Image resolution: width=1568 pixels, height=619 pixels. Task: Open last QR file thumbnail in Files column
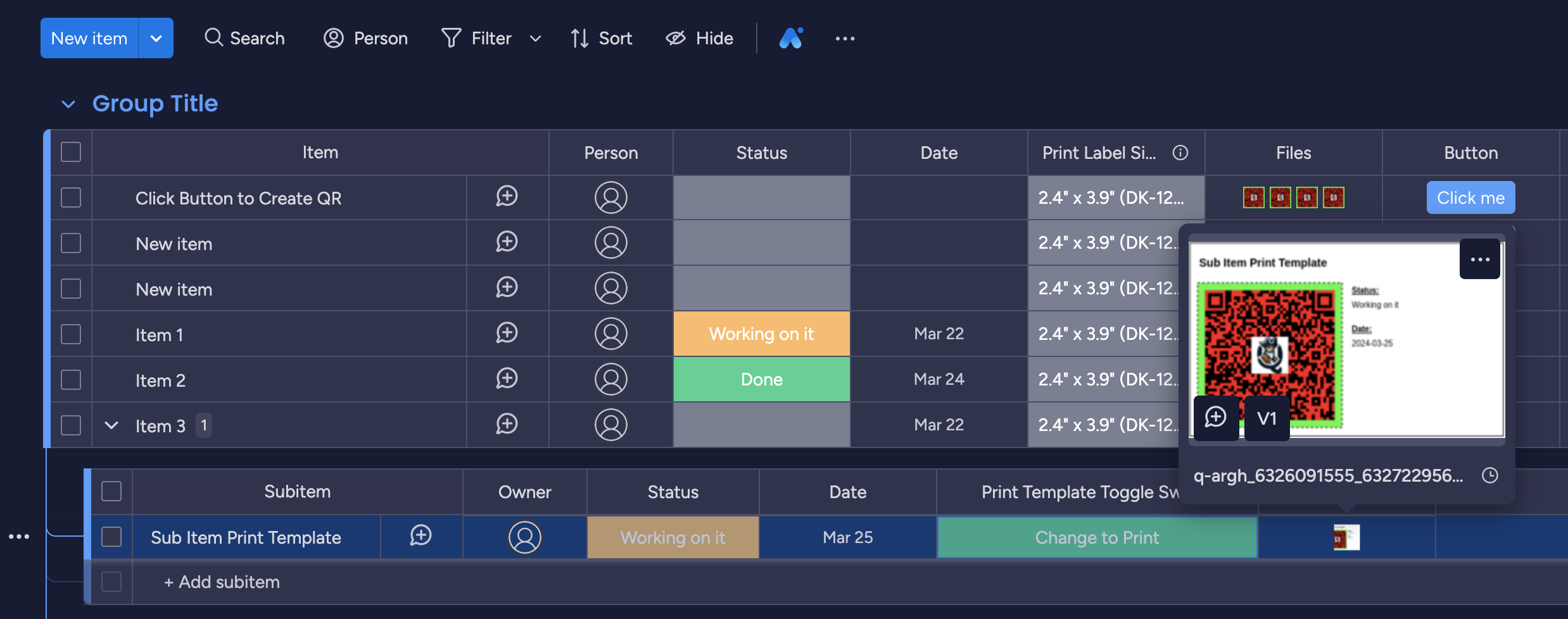coord(1333,197)
